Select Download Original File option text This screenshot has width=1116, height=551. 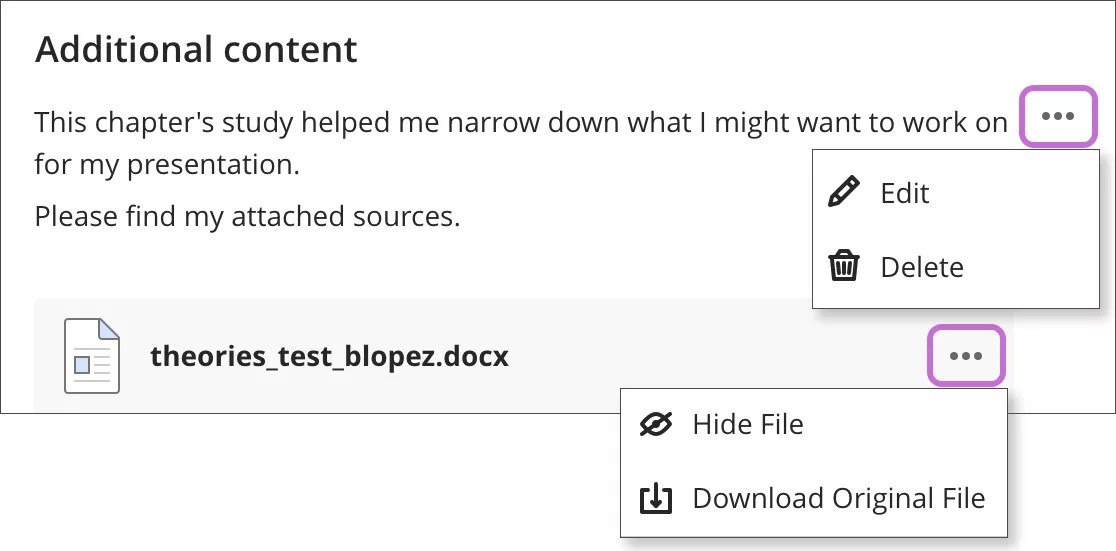[838, 498]
